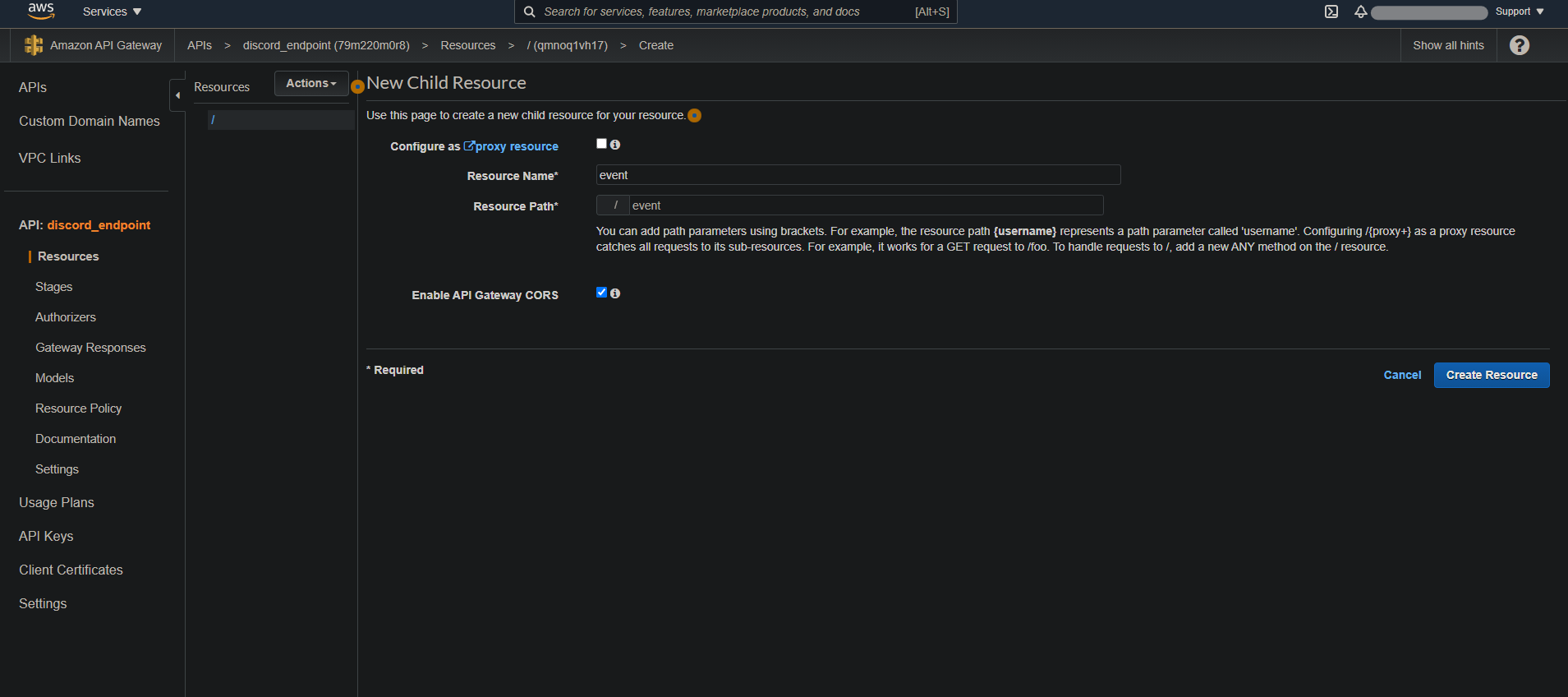
Task: Click the Cancel link
Action: 1402,375
